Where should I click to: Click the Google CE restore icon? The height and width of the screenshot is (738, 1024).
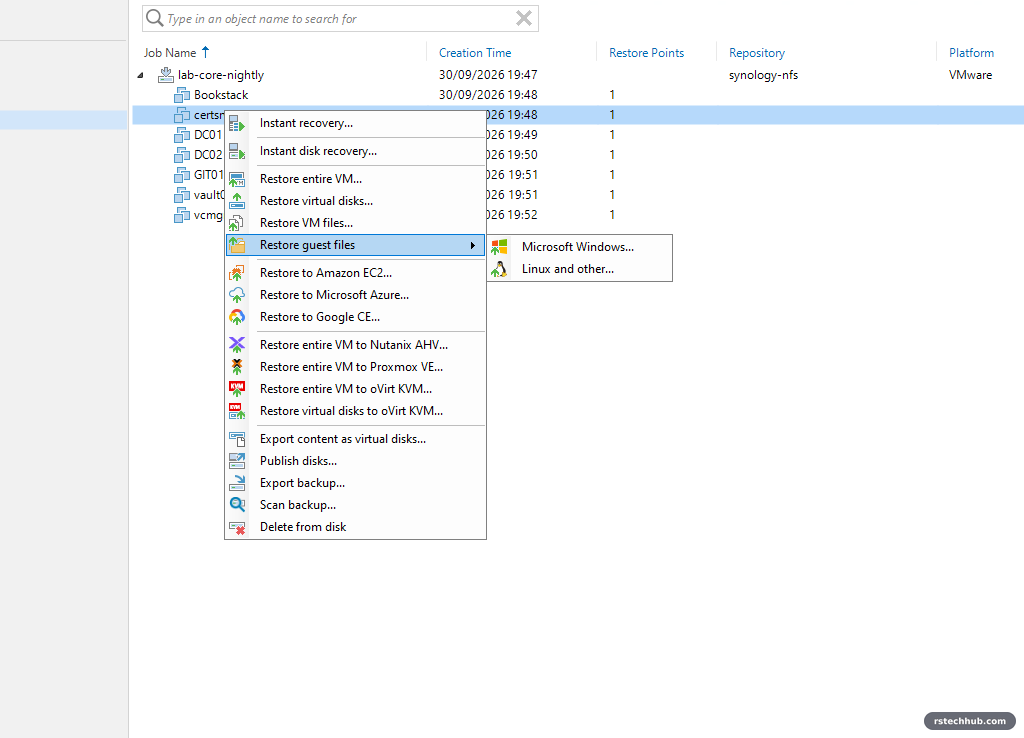click(x=237, y=317)
